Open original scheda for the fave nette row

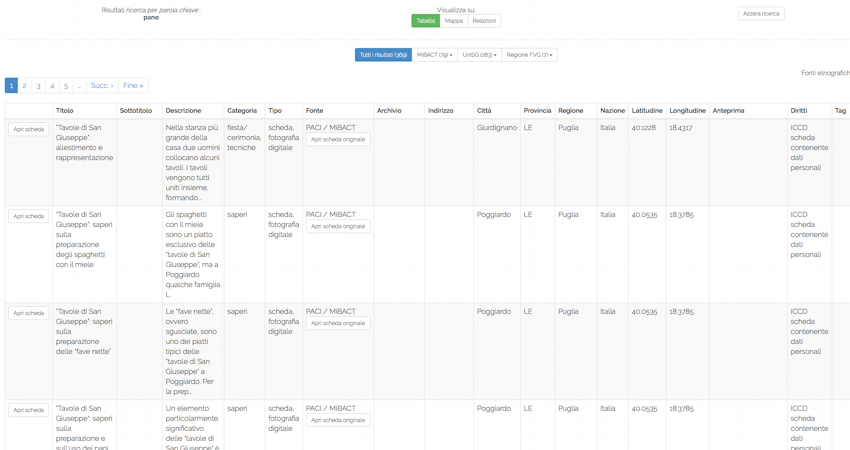click(x=338, y=323)
